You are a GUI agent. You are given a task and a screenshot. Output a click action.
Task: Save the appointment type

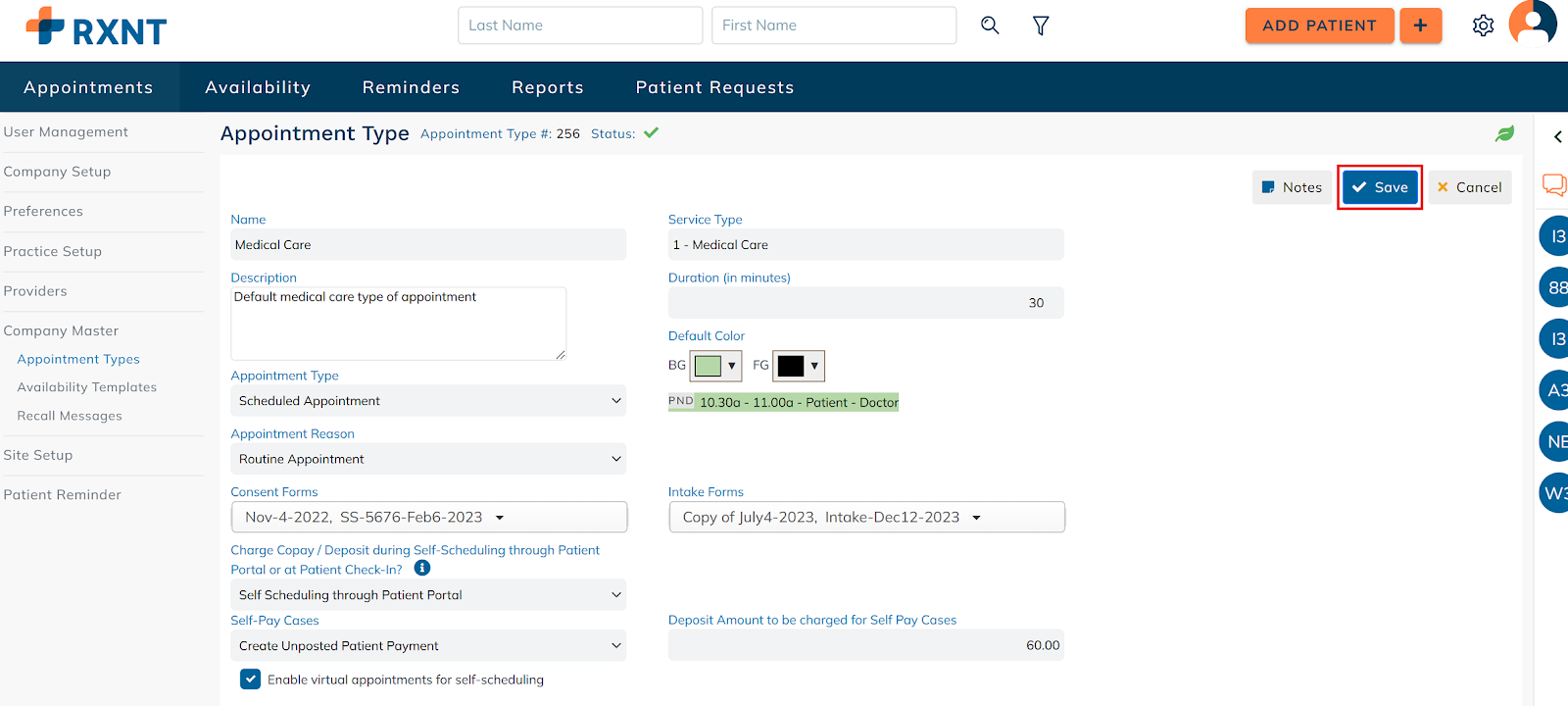pyautogui.click(x=1380, y=187)
